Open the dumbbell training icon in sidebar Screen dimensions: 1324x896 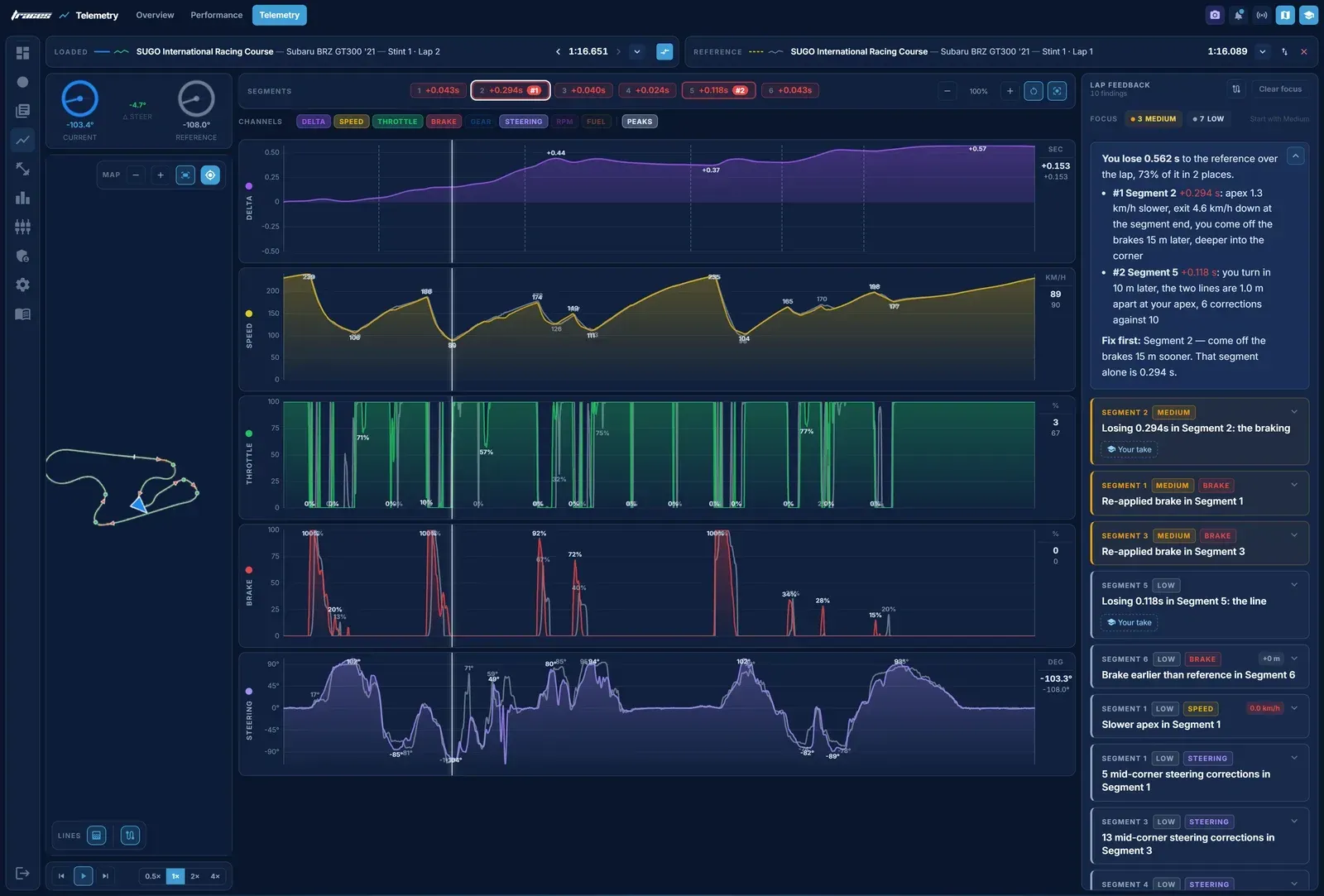pyautogui.click(x=22, y=169)
